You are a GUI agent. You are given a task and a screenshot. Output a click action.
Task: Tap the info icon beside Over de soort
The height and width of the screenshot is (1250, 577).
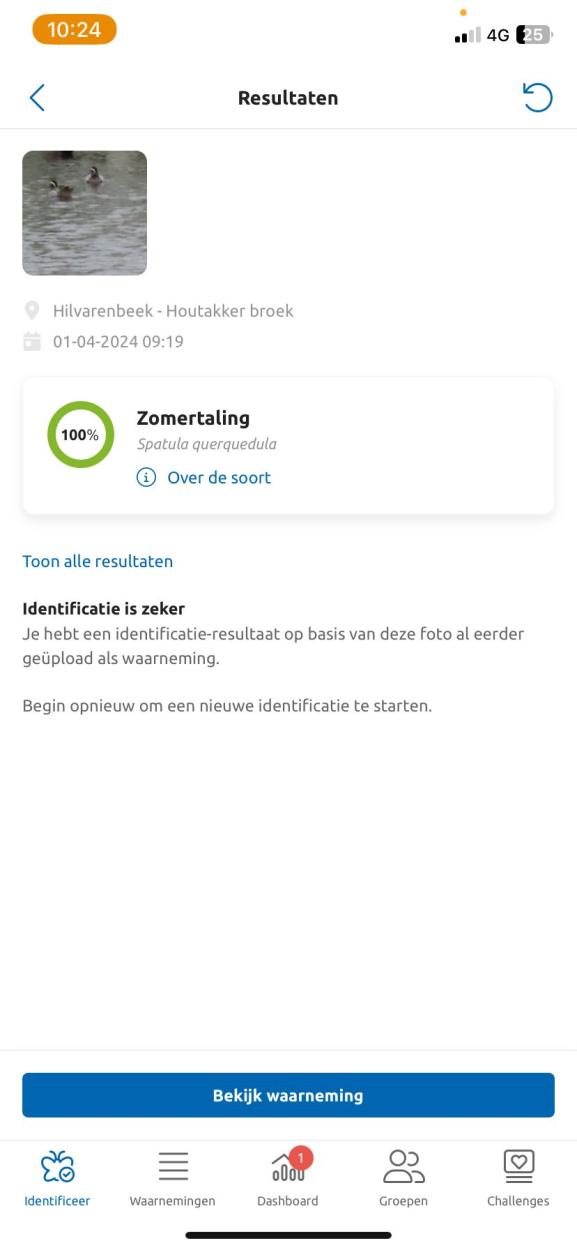click(147, 478)
